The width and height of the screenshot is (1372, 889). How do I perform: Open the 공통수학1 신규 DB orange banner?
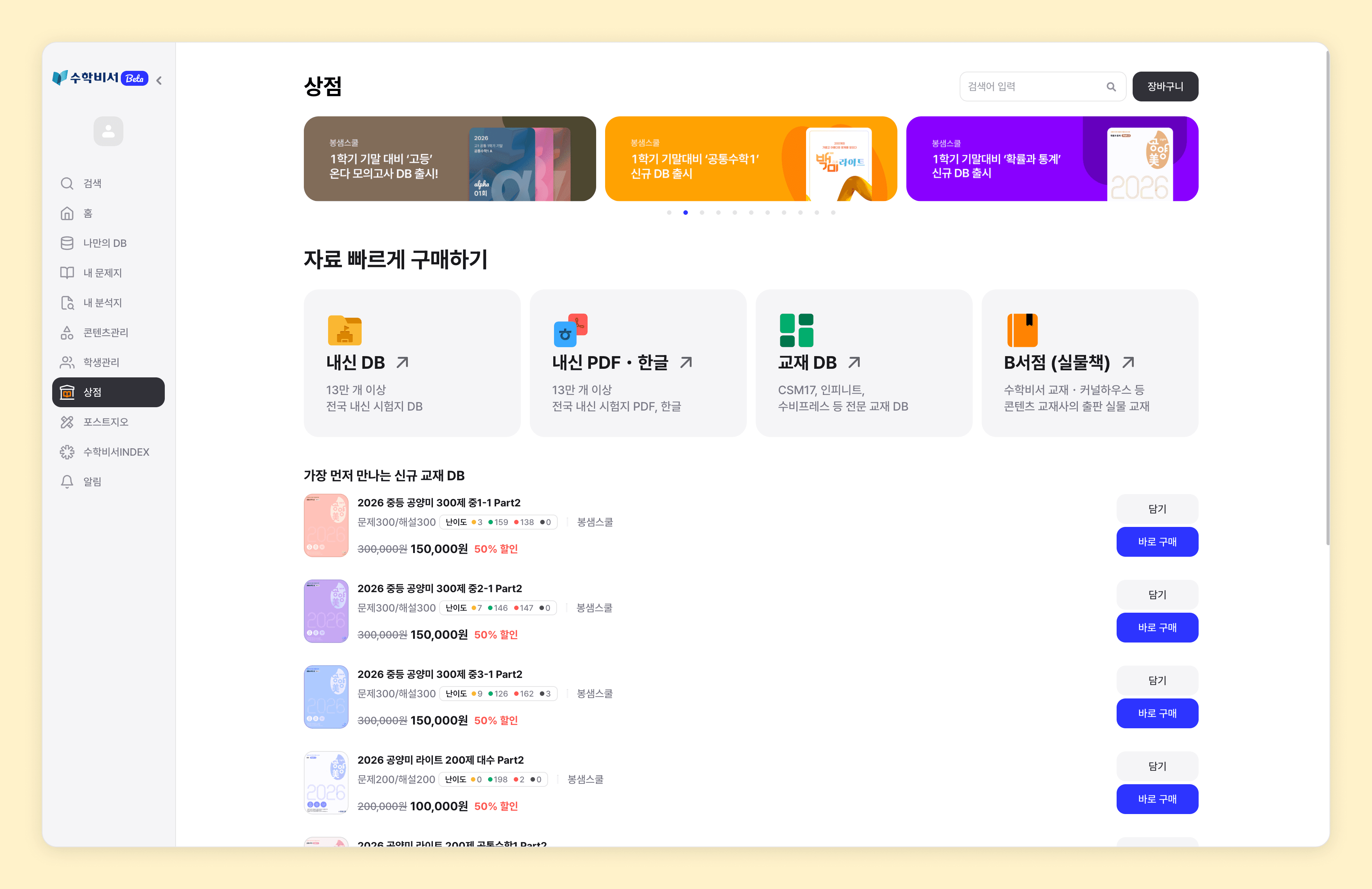point(750,158)
